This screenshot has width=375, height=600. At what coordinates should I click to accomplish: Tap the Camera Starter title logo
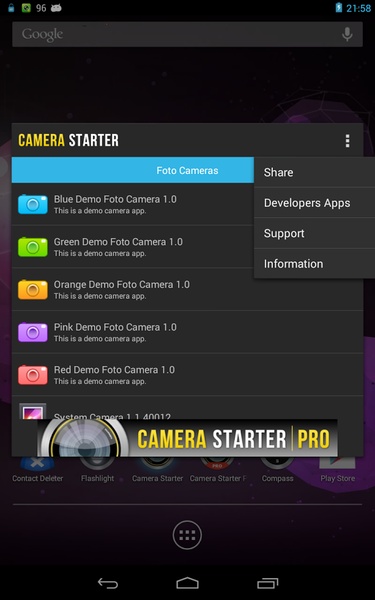[68, 140]
